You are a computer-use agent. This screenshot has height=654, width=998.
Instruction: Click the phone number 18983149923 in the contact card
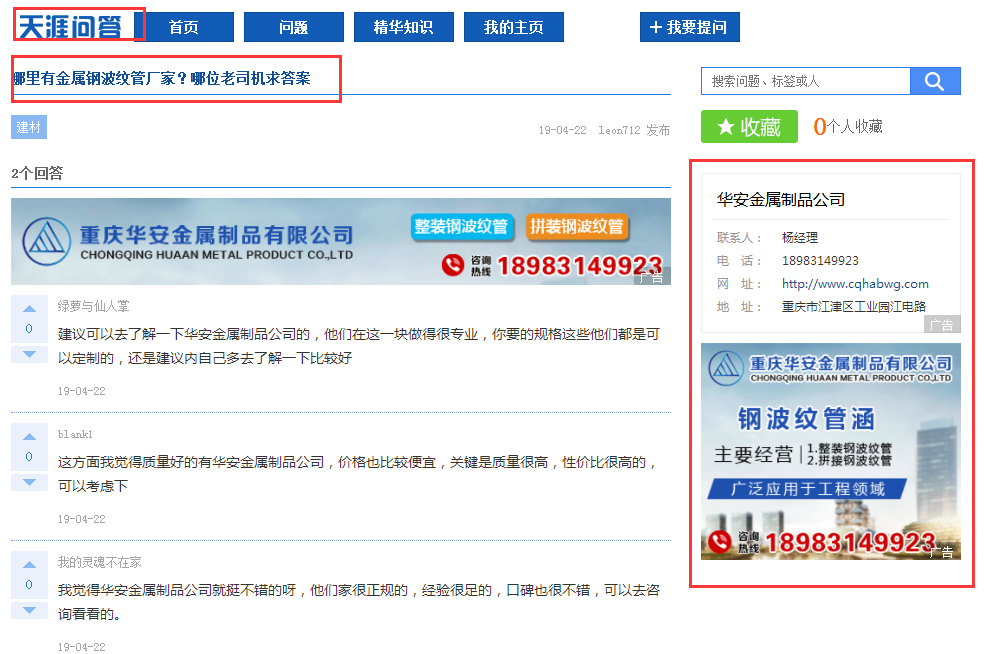coord(820,261)
